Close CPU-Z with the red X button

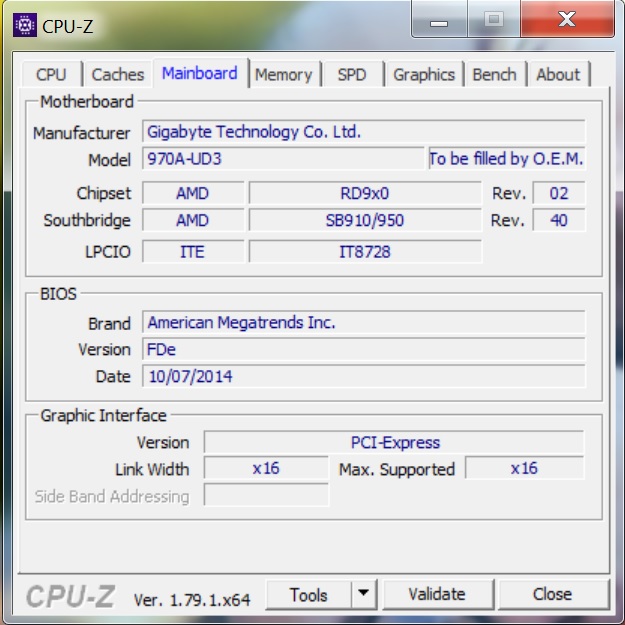[x=567, y=19]
